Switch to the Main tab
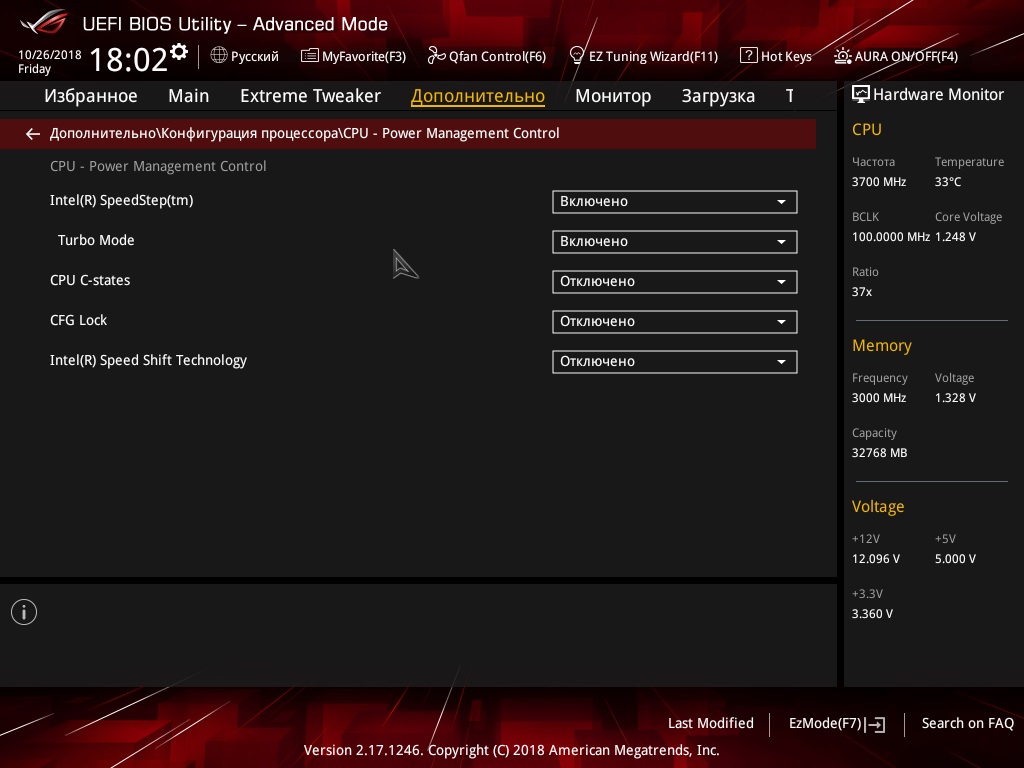 coord(189,96)
